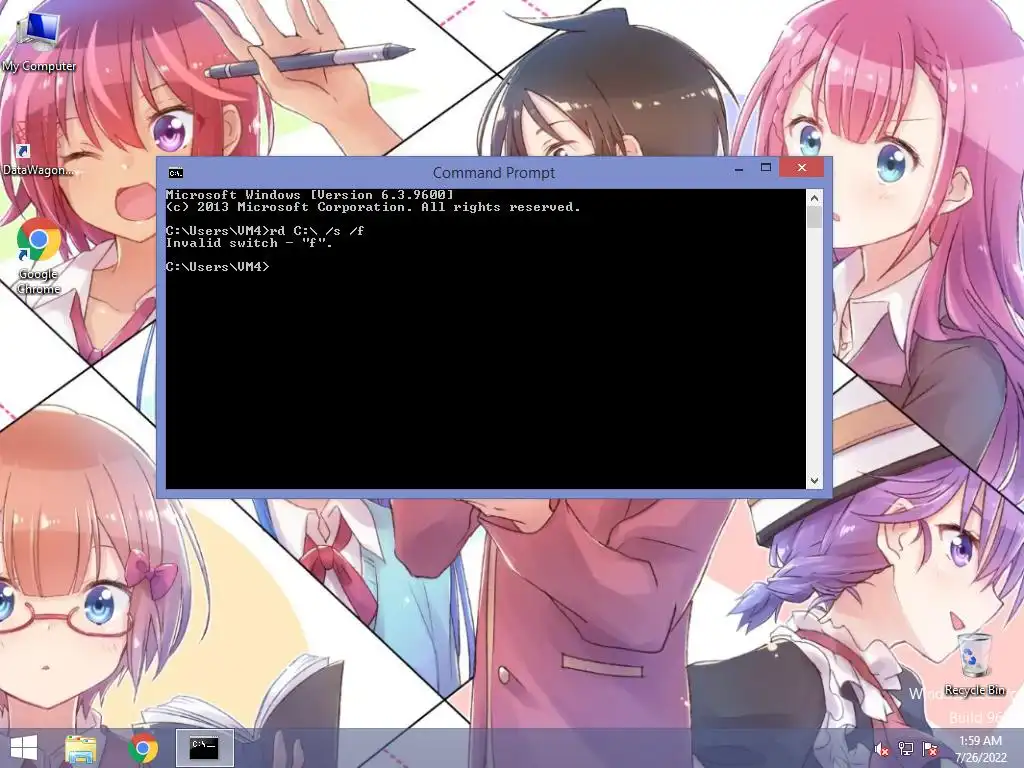Screen dimensions: 1024x768
Task: Launch Chrome from the taskbar
Action: tap(143, 748)
